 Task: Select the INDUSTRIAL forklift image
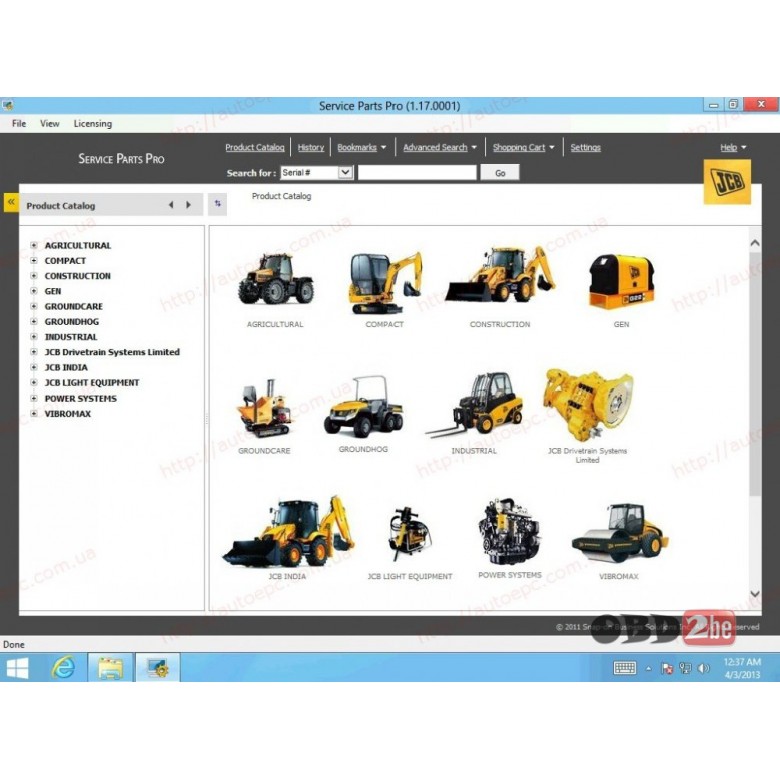point(474,405)
